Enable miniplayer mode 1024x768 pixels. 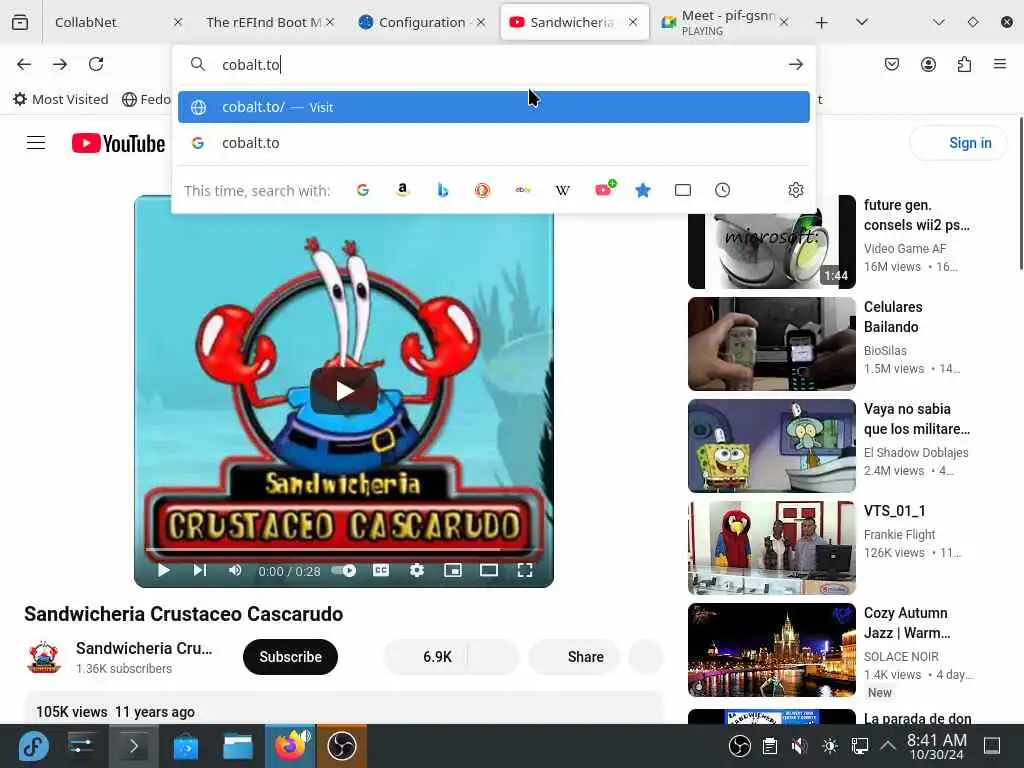tap(453, 571)
